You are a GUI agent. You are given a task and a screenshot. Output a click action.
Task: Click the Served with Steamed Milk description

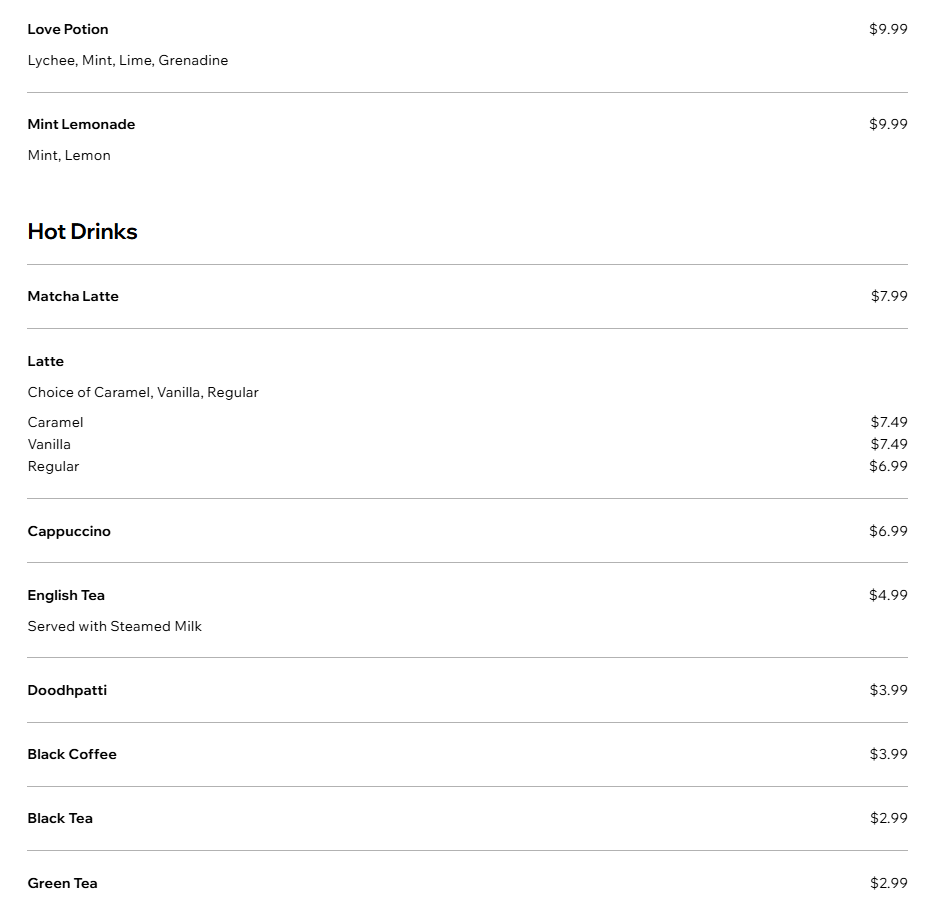114,626
